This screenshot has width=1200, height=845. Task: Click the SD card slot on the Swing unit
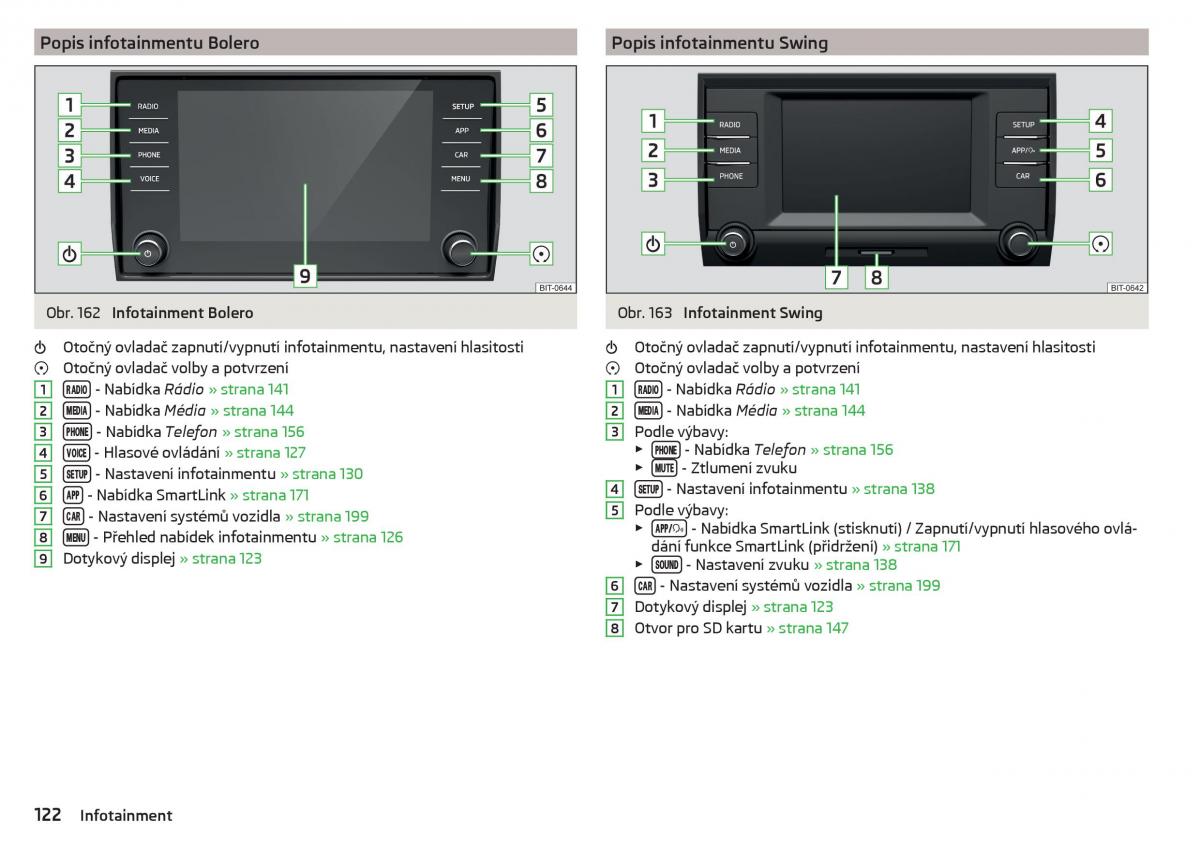[876, 253]
